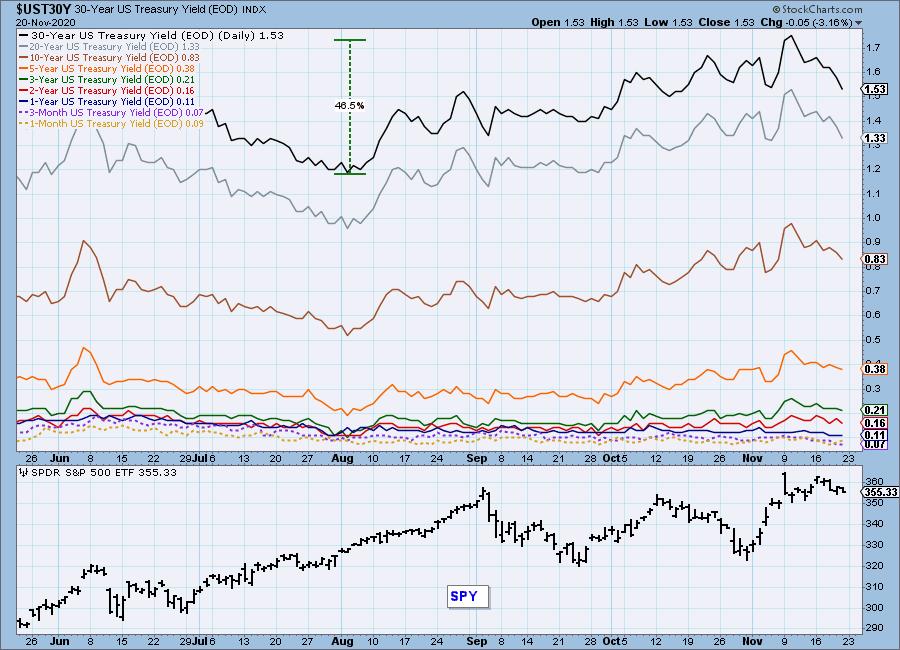Screen dimensions: 900x650
Task: Click the Aug label on the yield chart date axis
Action: click(342, 458)
